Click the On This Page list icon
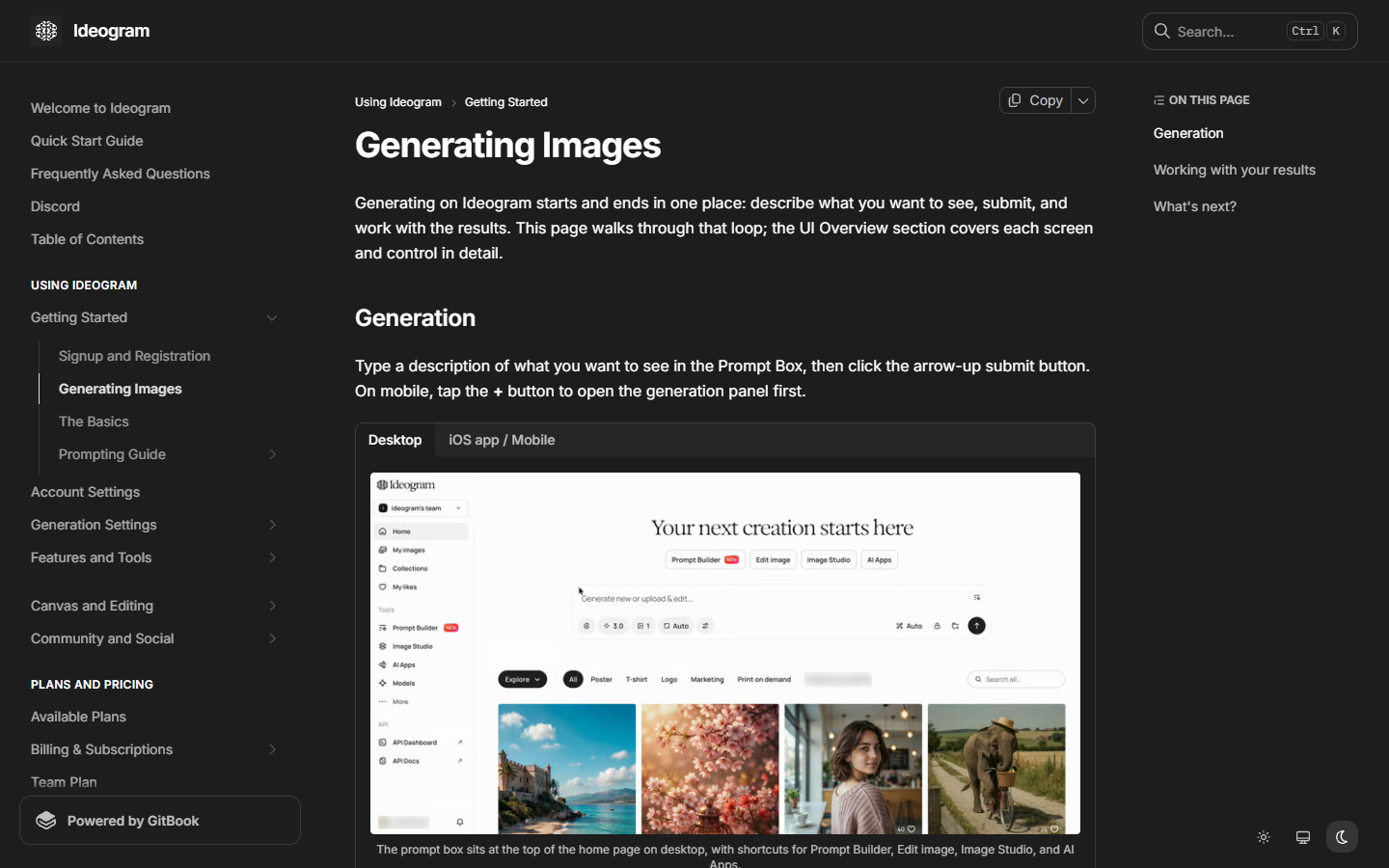The height and width of the screenshot is (868, 1389). click(x=1158, y=100)
